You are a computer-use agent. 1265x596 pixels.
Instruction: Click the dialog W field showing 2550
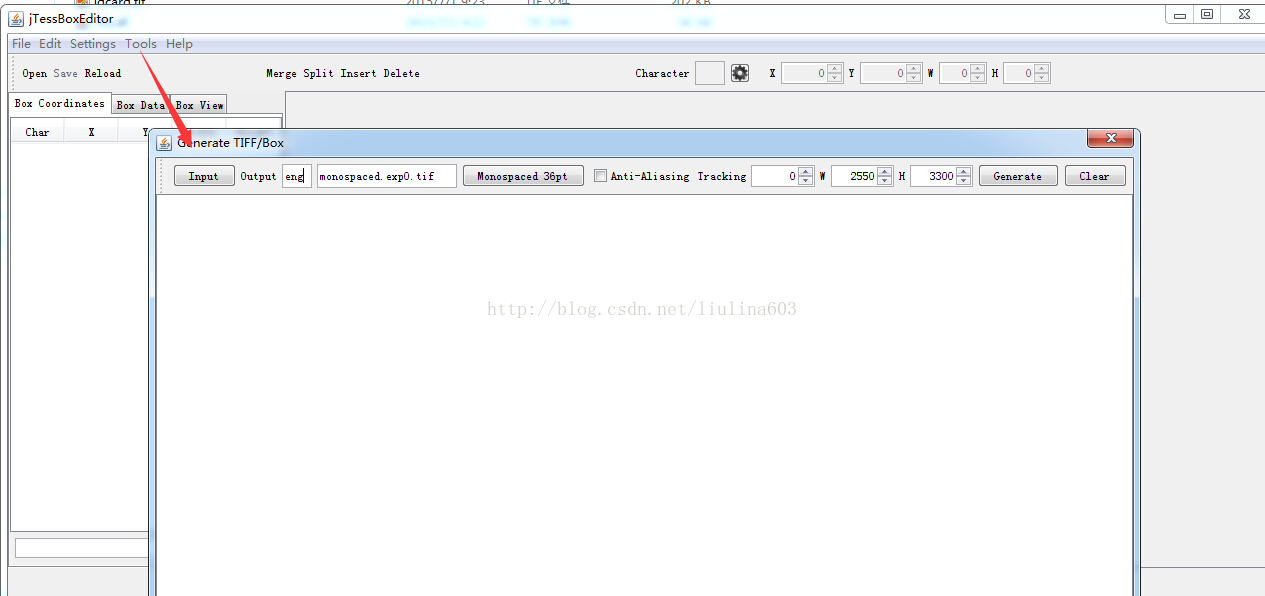pos(854,176)
